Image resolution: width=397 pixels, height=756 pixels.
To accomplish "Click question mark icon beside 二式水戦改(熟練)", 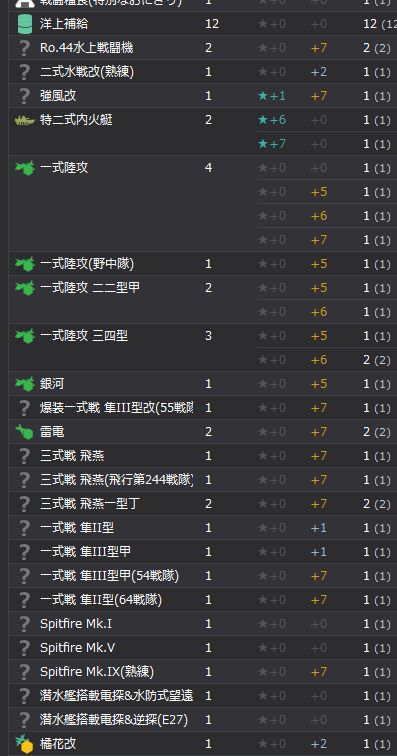I will click(24, 72).
